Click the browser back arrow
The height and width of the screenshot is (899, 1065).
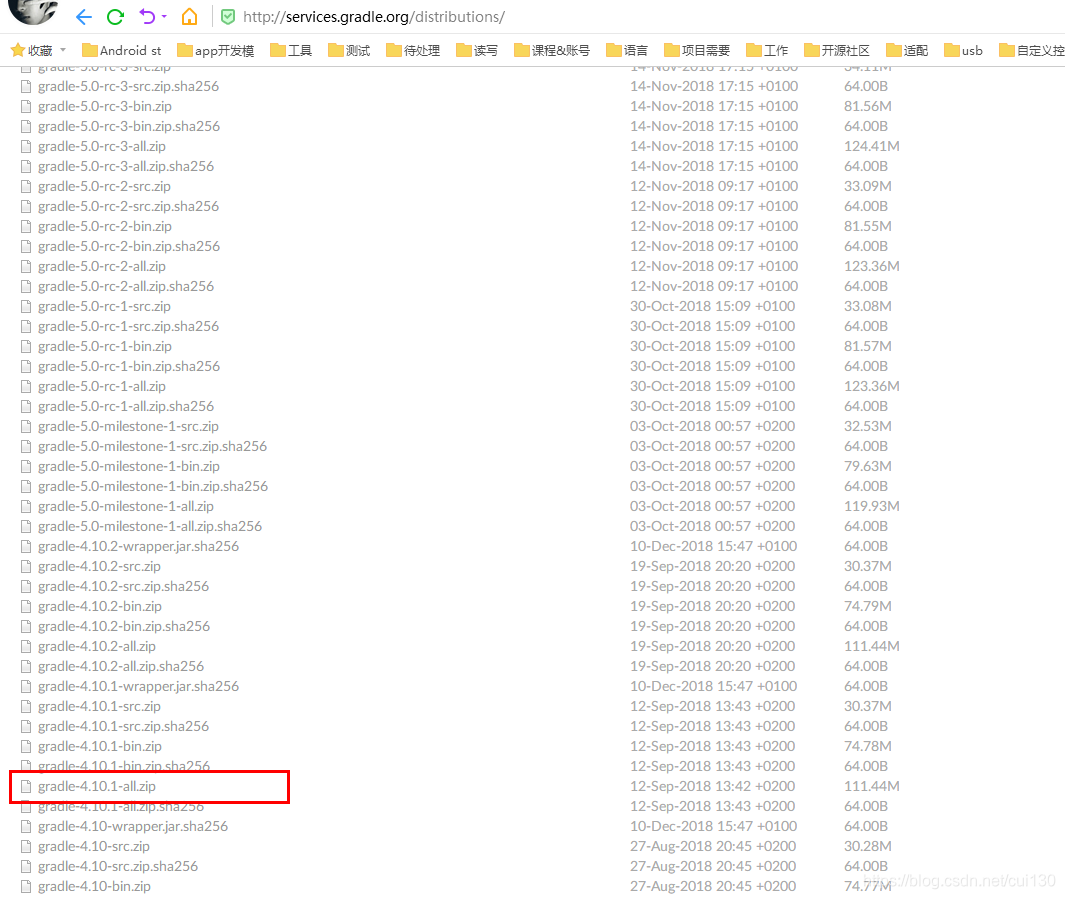tap(84, 16)
